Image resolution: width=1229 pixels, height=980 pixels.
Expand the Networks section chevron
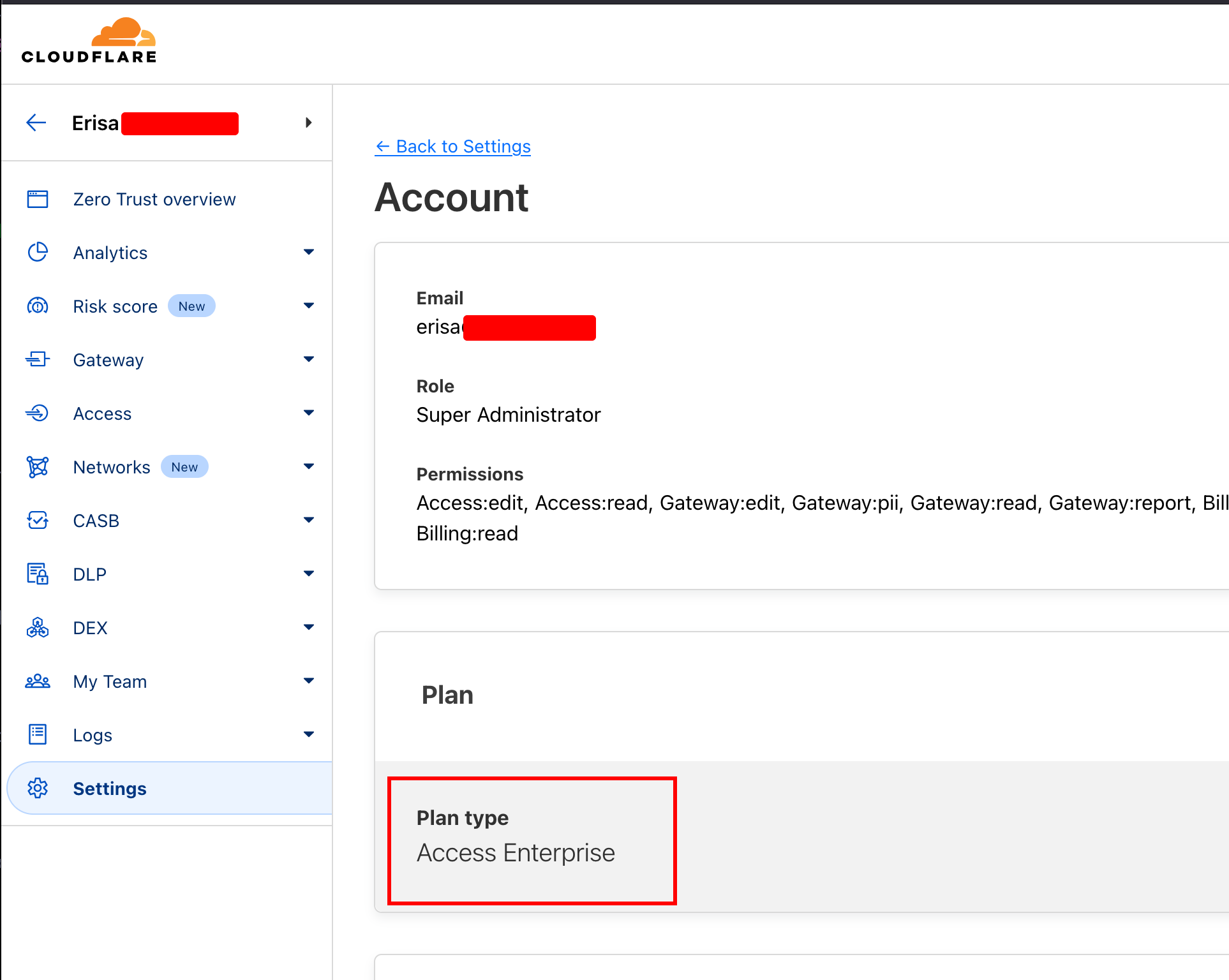pyautogui.click(x=309, y=466)
